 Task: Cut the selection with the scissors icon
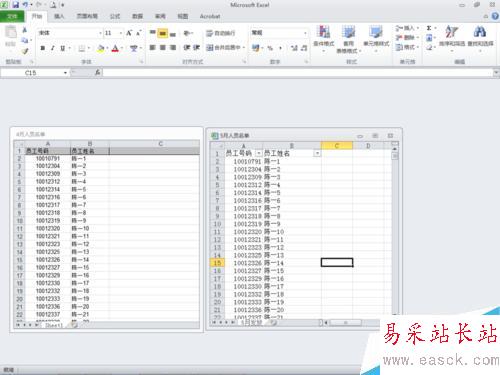tap(25, 30)
